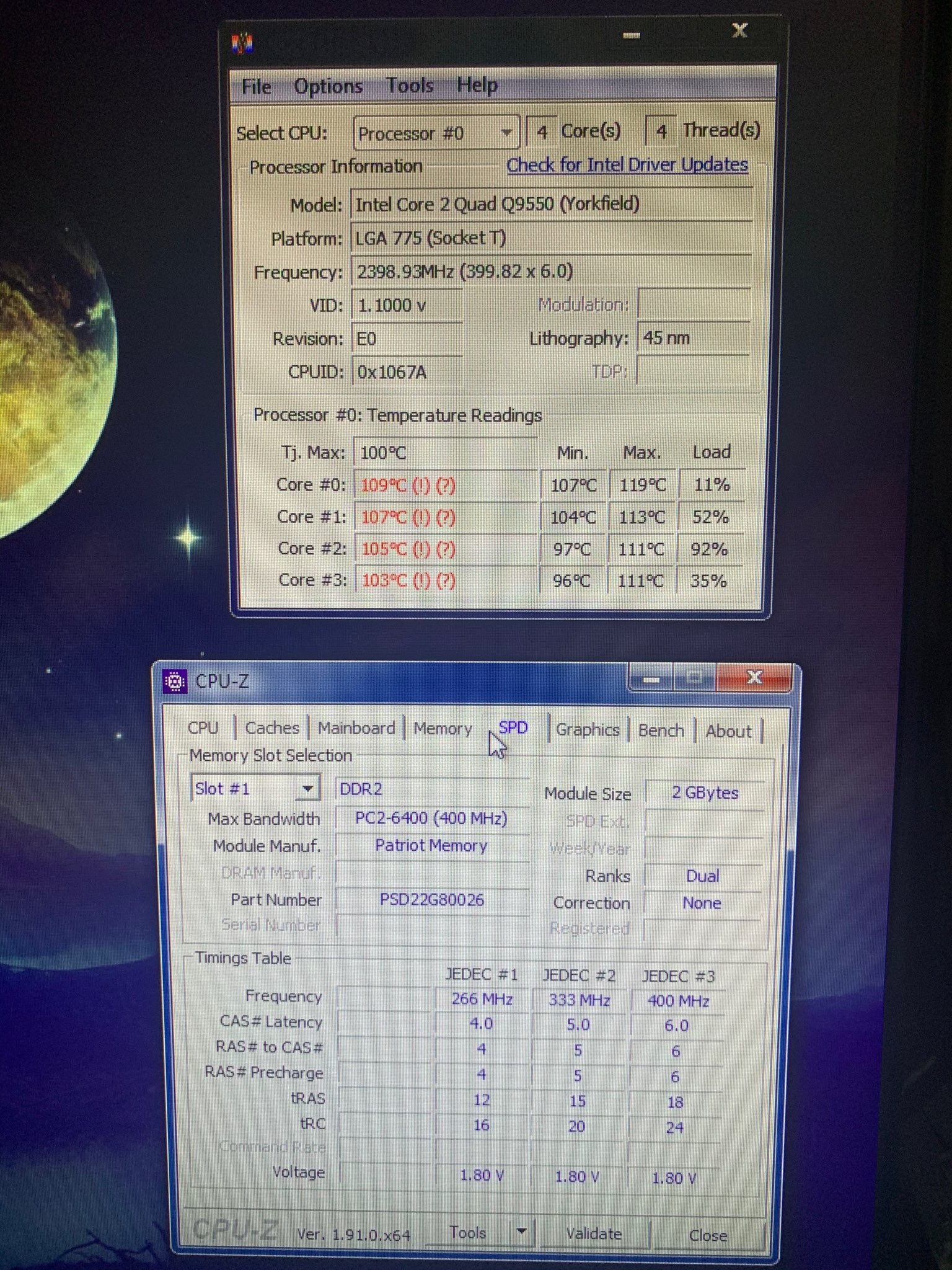Click the Max Bandwidth value PC2-6400 (400 MHz)

432,819
